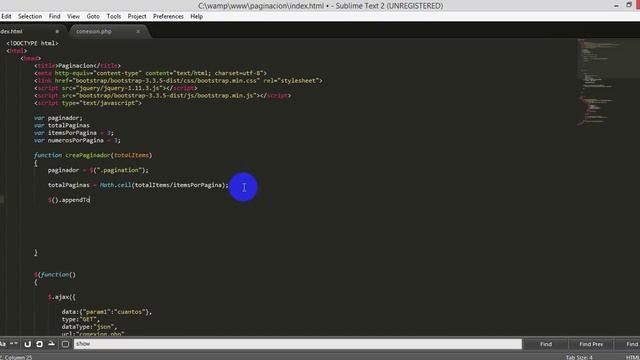Click the bootstrap.min.css link line
This screenshot has height=360, width=640.
pyautogui.click(x=178, y=81)
